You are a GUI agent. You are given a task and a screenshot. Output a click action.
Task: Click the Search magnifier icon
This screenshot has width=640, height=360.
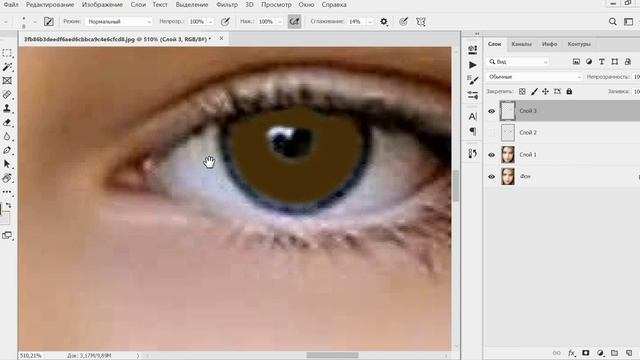[x=612, y=22]
